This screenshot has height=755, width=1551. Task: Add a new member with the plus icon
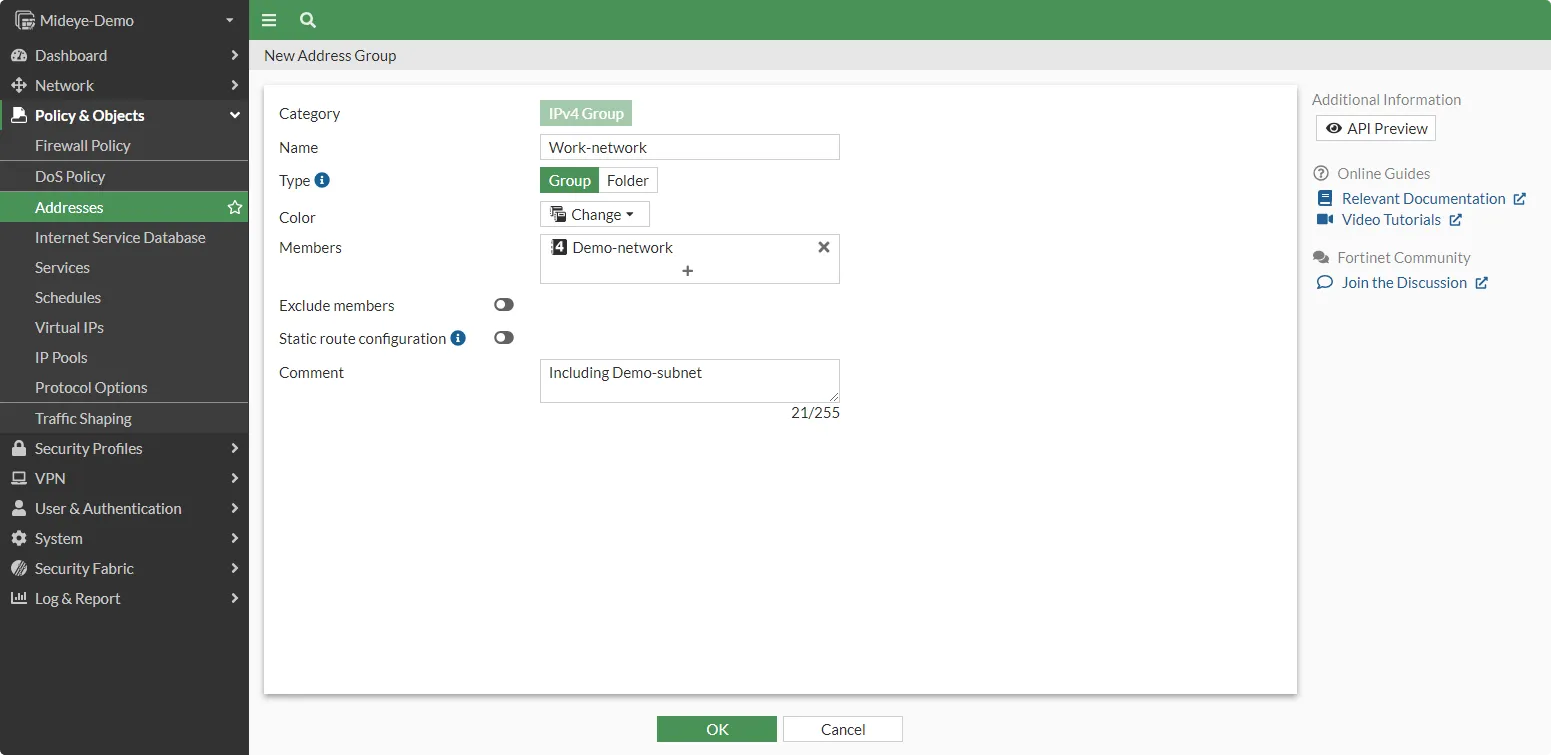pos(688,270)
